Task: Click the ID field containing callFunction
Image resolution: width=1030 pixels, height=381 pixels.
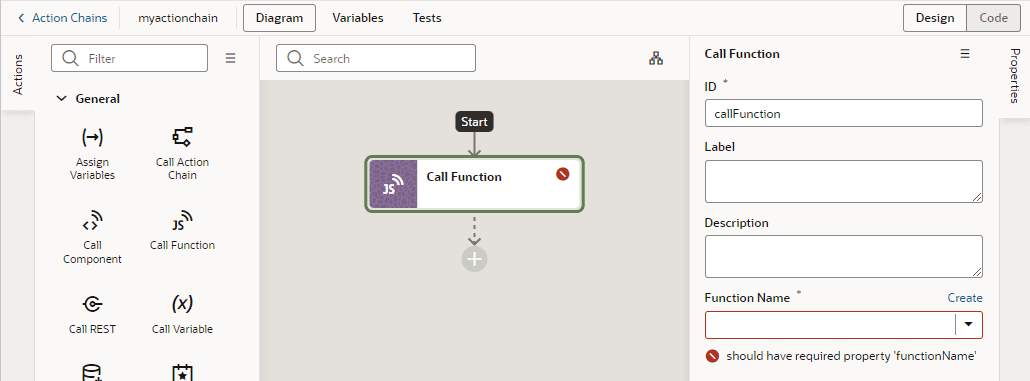Action: click(x=843, y=113)
